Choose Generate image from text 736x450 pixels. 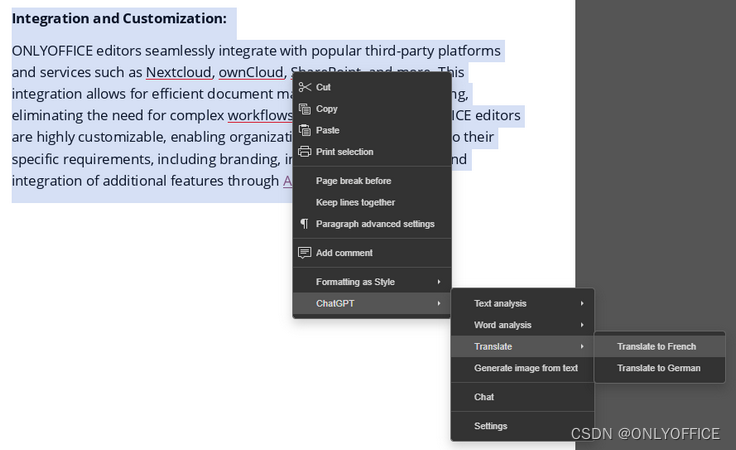click(x=522, y=368)
